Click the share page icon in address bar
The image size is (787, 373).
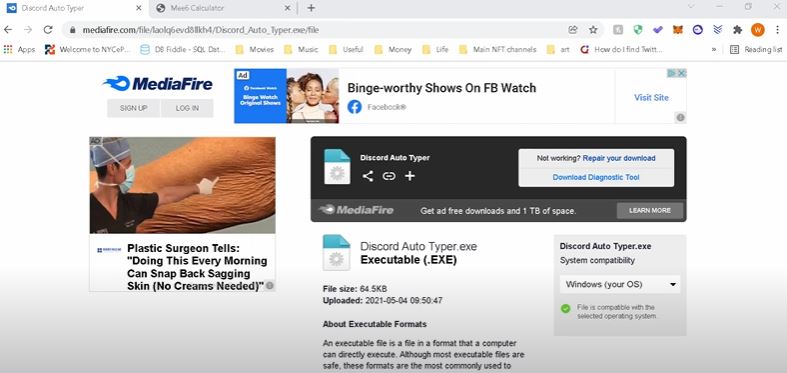point(573,30)
